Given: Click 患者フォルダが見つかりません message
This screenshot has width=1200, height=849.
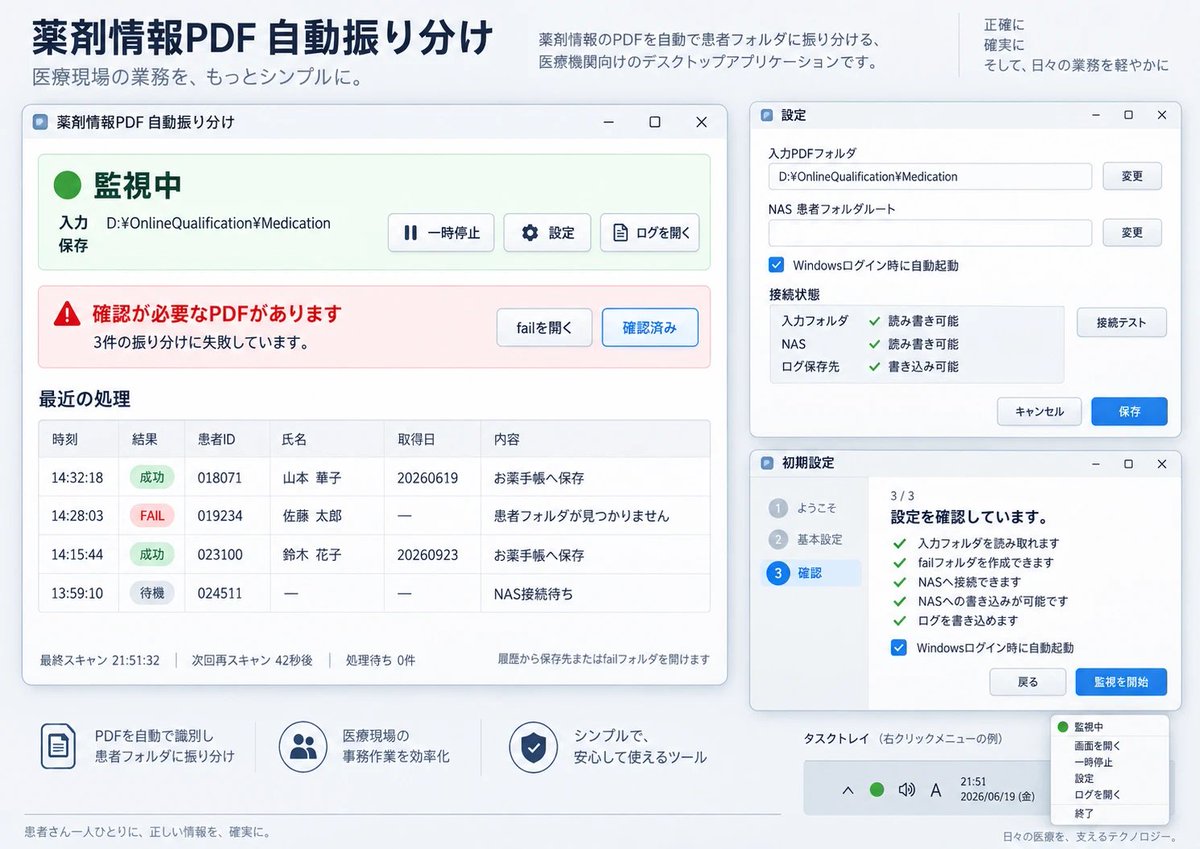Looking at the screenshot, I should pos(582,516).
